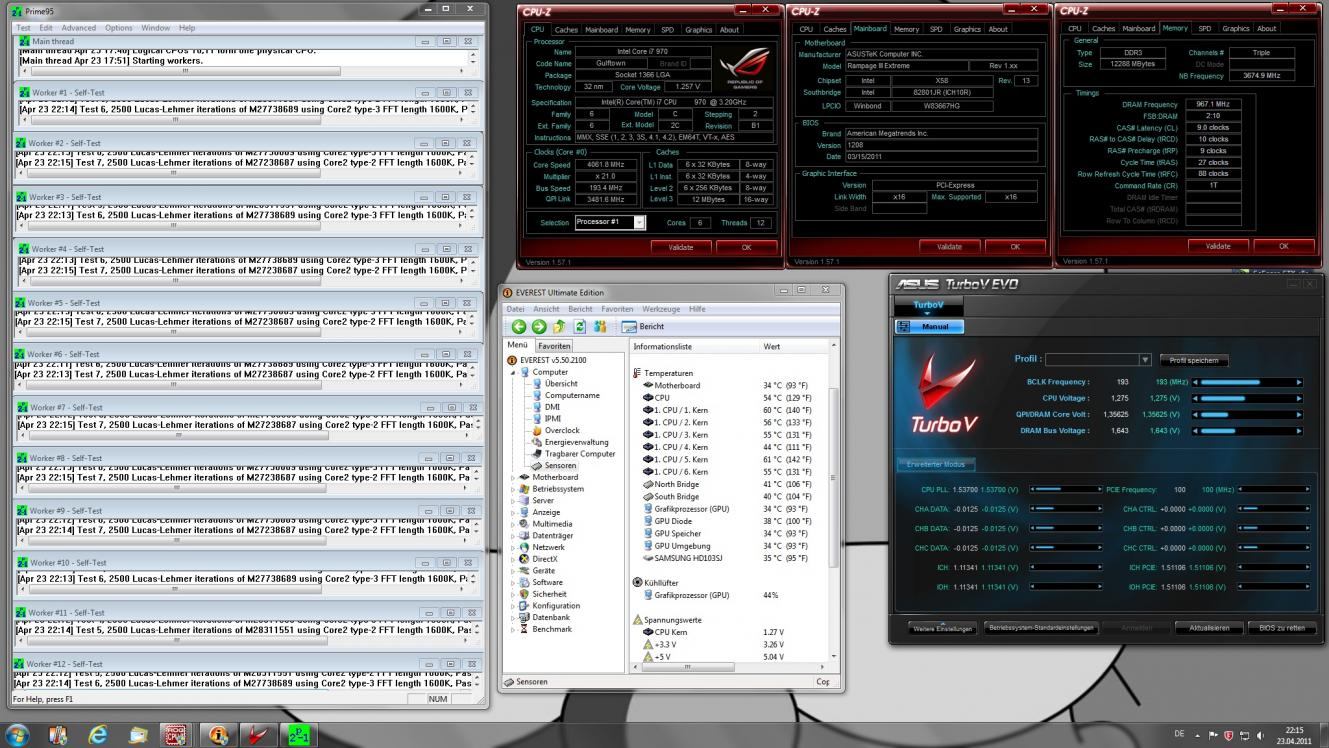Open Options menu in Prime95
Screen dimensions: 1329x748
(x=118, y=28)
